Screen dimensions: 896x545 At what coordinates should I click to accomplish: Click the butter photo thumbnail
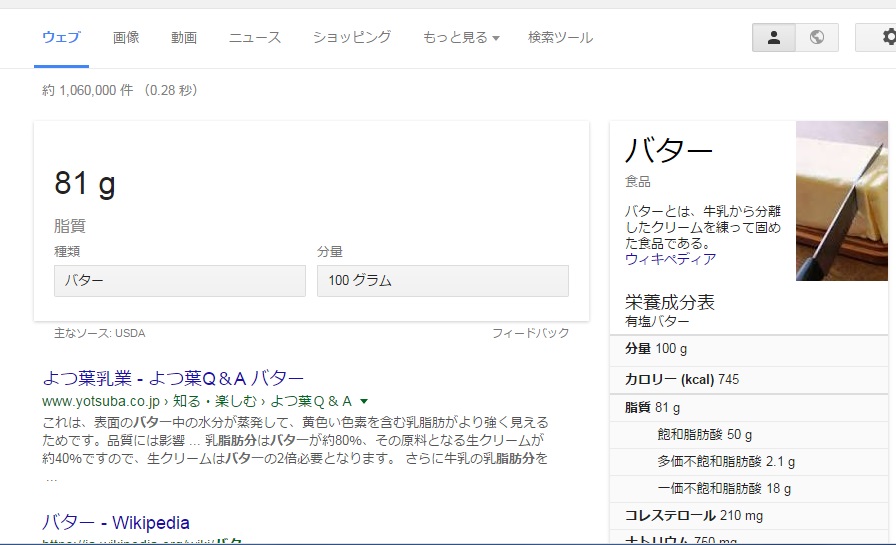(842, 201)
